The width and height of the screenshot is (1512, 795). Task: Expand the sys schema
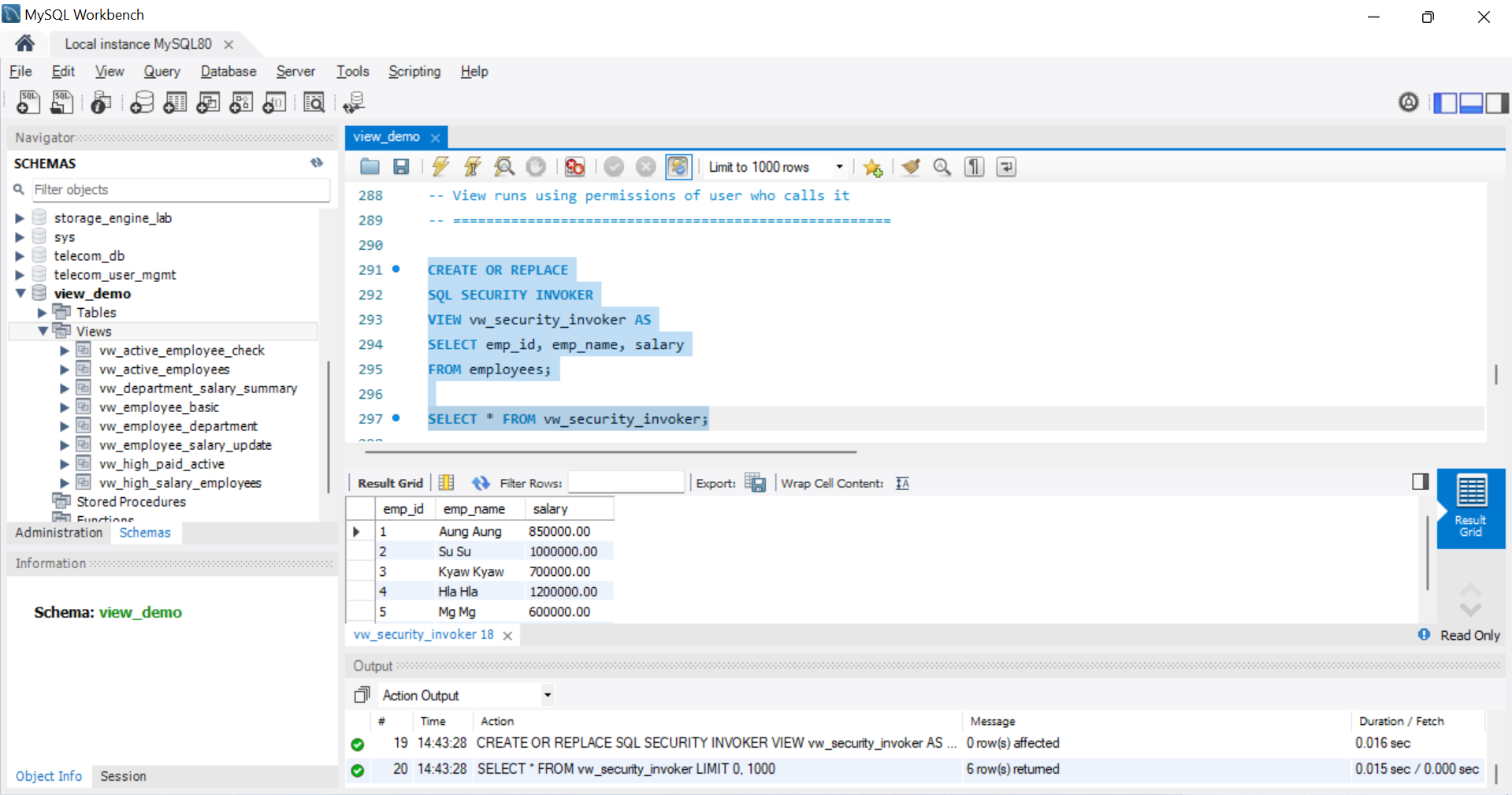[x=20, y=237]
